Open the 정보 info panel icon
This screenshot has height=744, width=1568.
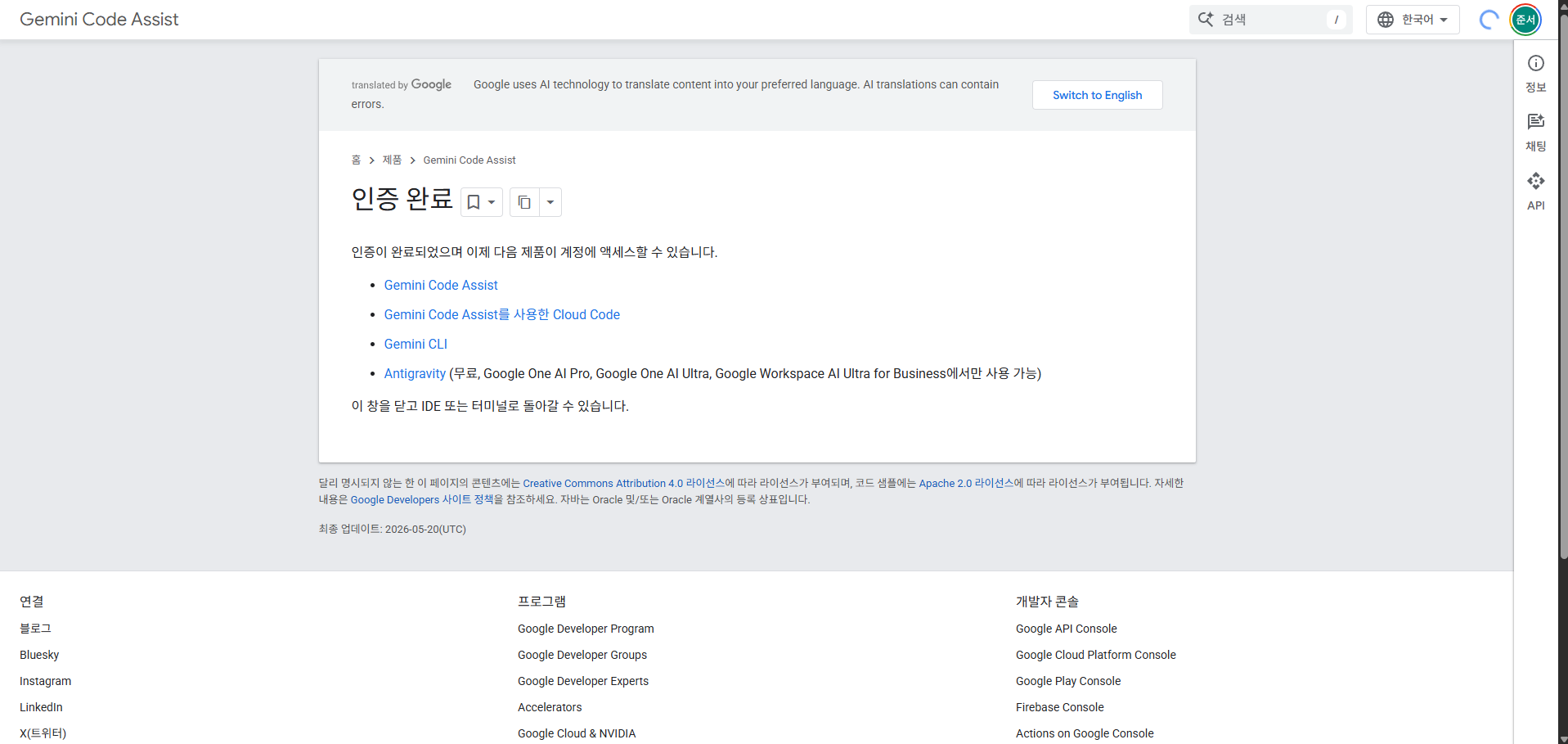pyautogui.click(x=1536, y=64)
